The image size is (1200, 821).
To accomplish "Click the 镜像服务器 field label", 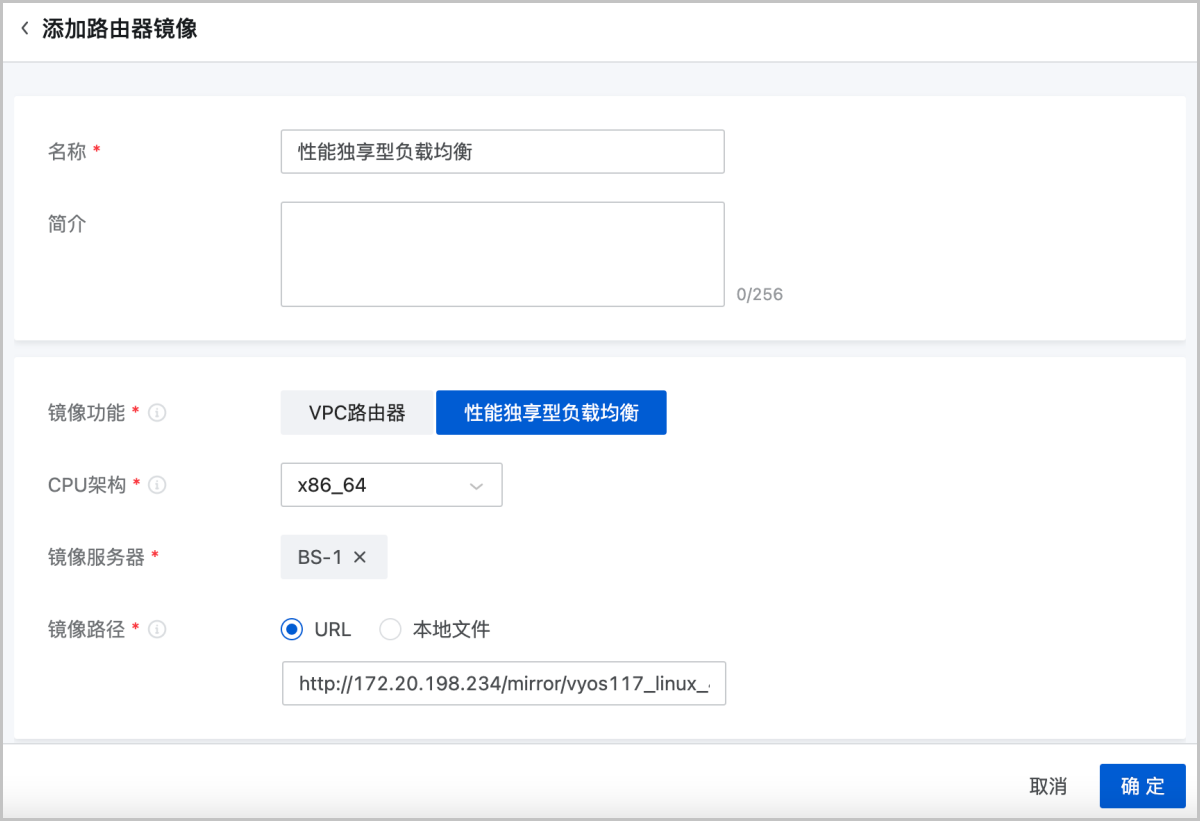I will click(x=96, y=558).
